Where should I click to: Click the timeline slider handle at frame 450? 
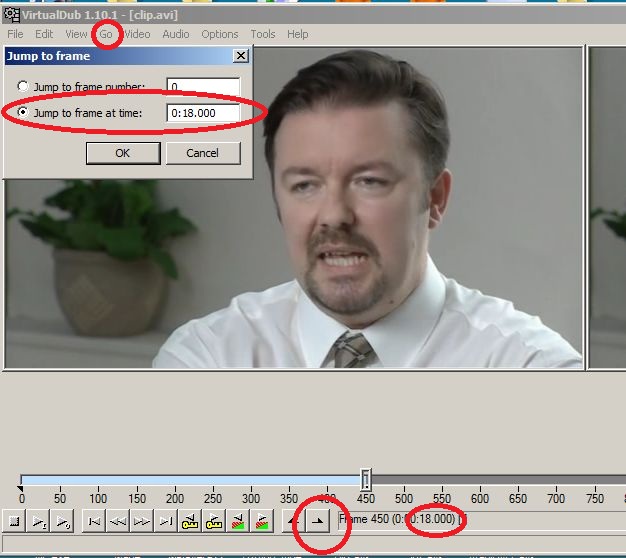coord(366,480)
